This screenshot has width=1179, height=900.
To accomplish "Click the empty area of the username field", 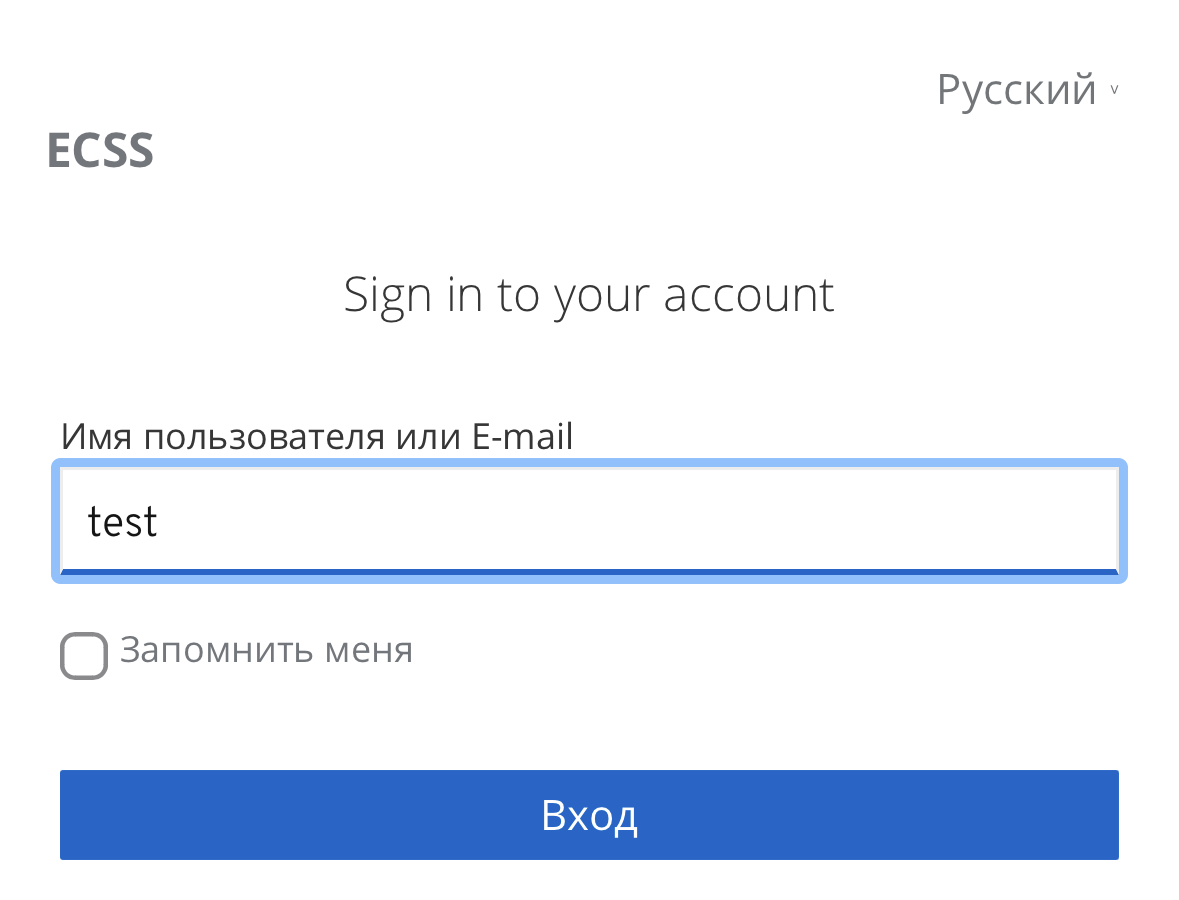I will click(700, 520).
